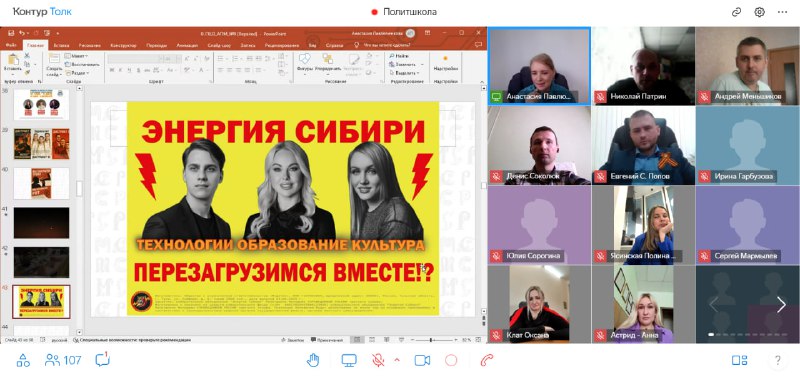Toggle your camera on or off
The image size is (800, 376).
pos(422,361)
